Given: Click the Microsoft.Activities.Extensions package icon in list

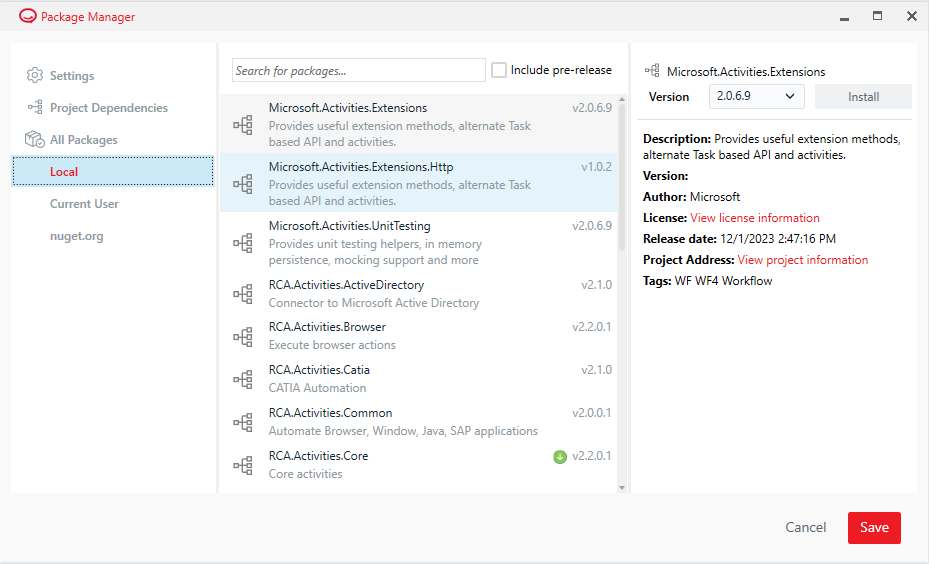Looking at the screenshot, I should click(x=243, y=125).
